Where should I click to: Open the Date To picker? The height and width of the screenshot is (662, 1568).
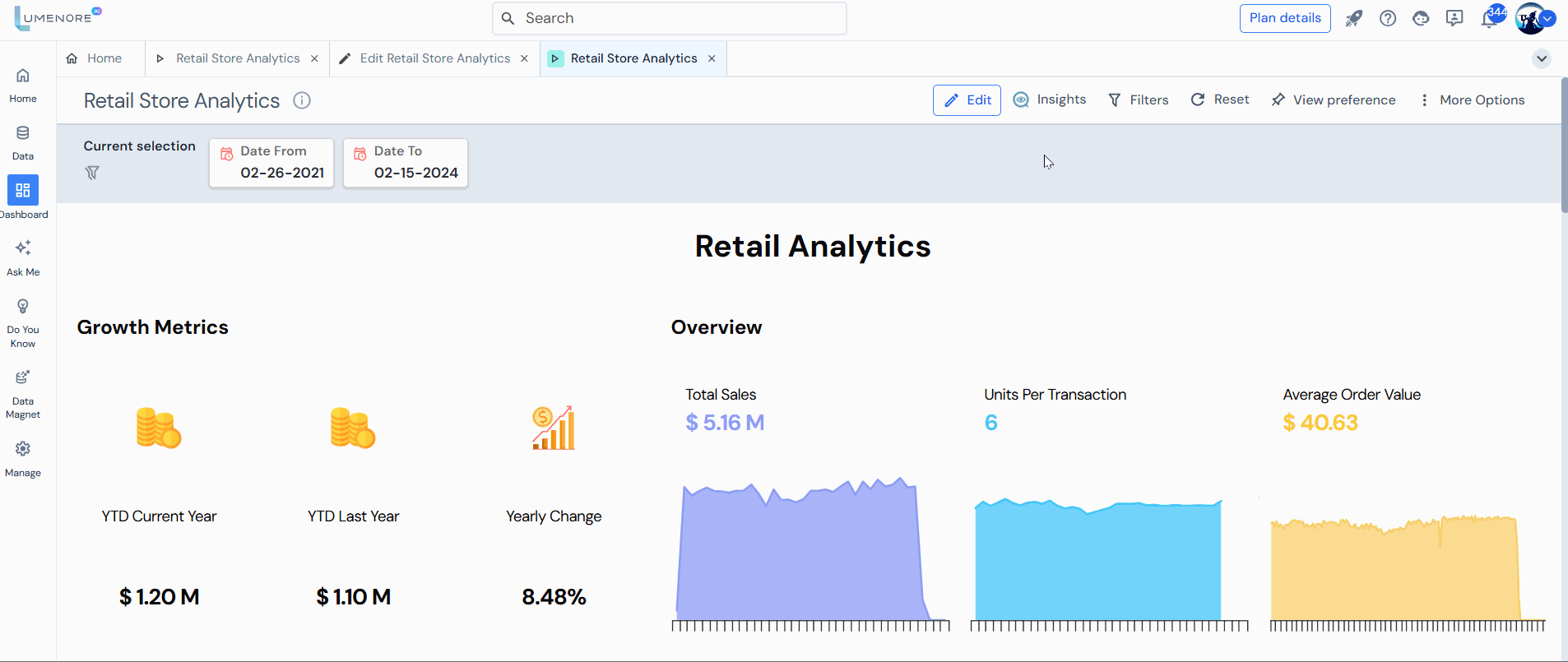pyautogui.click(x=406, y=163)
